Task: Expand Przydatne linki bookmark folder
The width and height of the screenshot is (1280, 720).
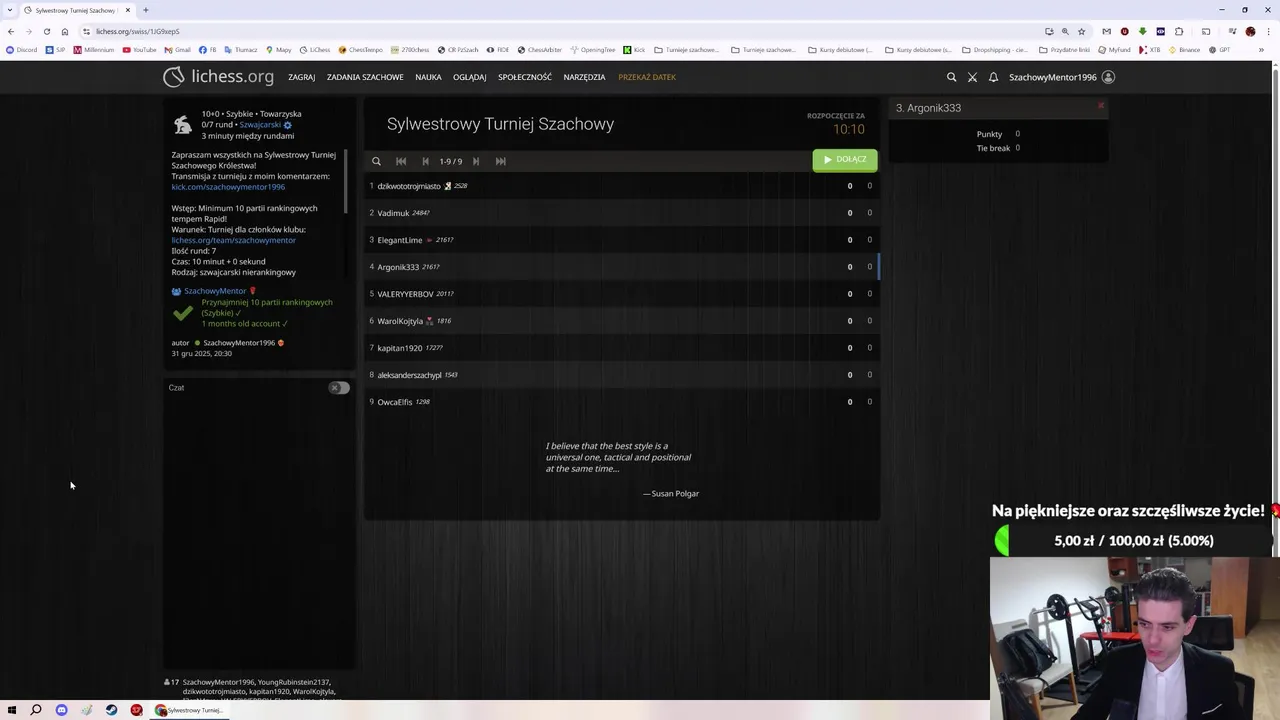Action: tap(1065, 49)
